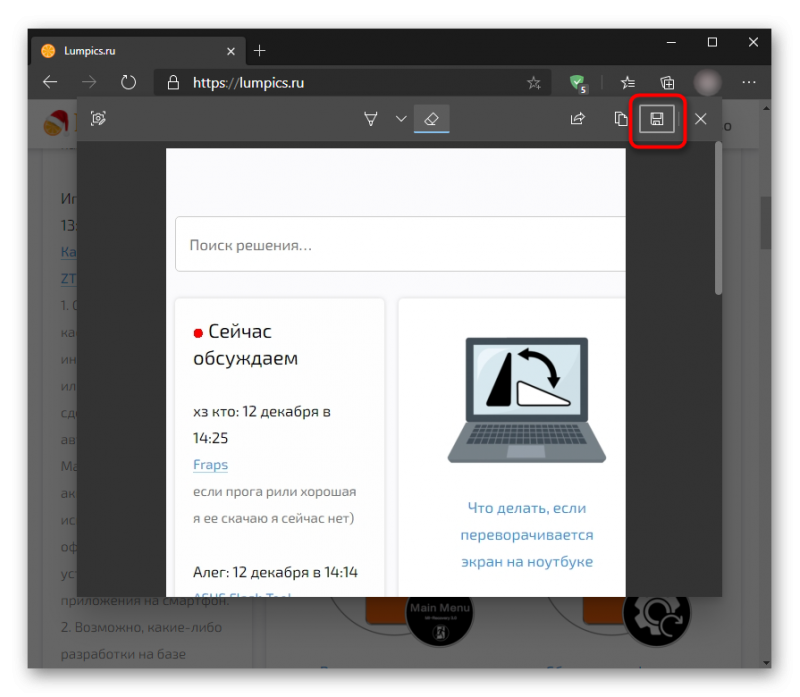The image size is (800, 697).
Task: Close the web capture preview
Action: 701,119
